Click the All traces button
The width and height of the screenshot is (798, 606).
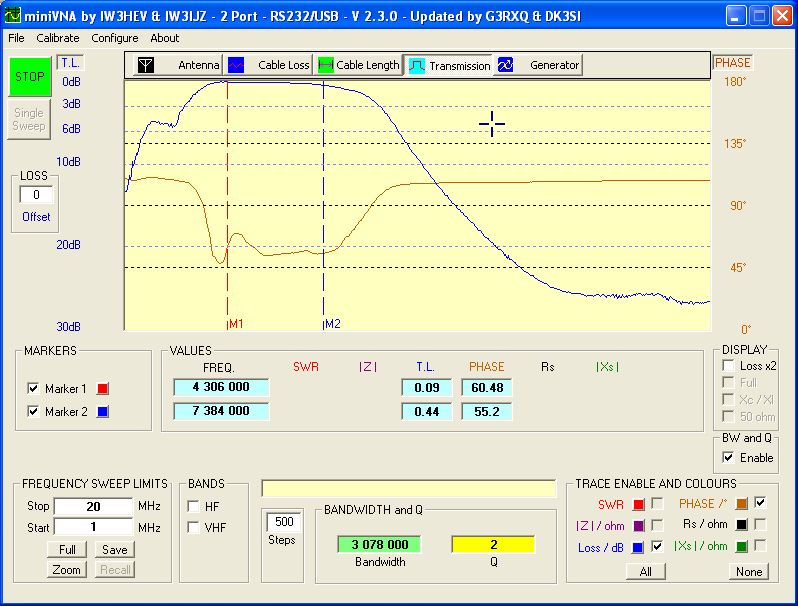coord(646,572)
